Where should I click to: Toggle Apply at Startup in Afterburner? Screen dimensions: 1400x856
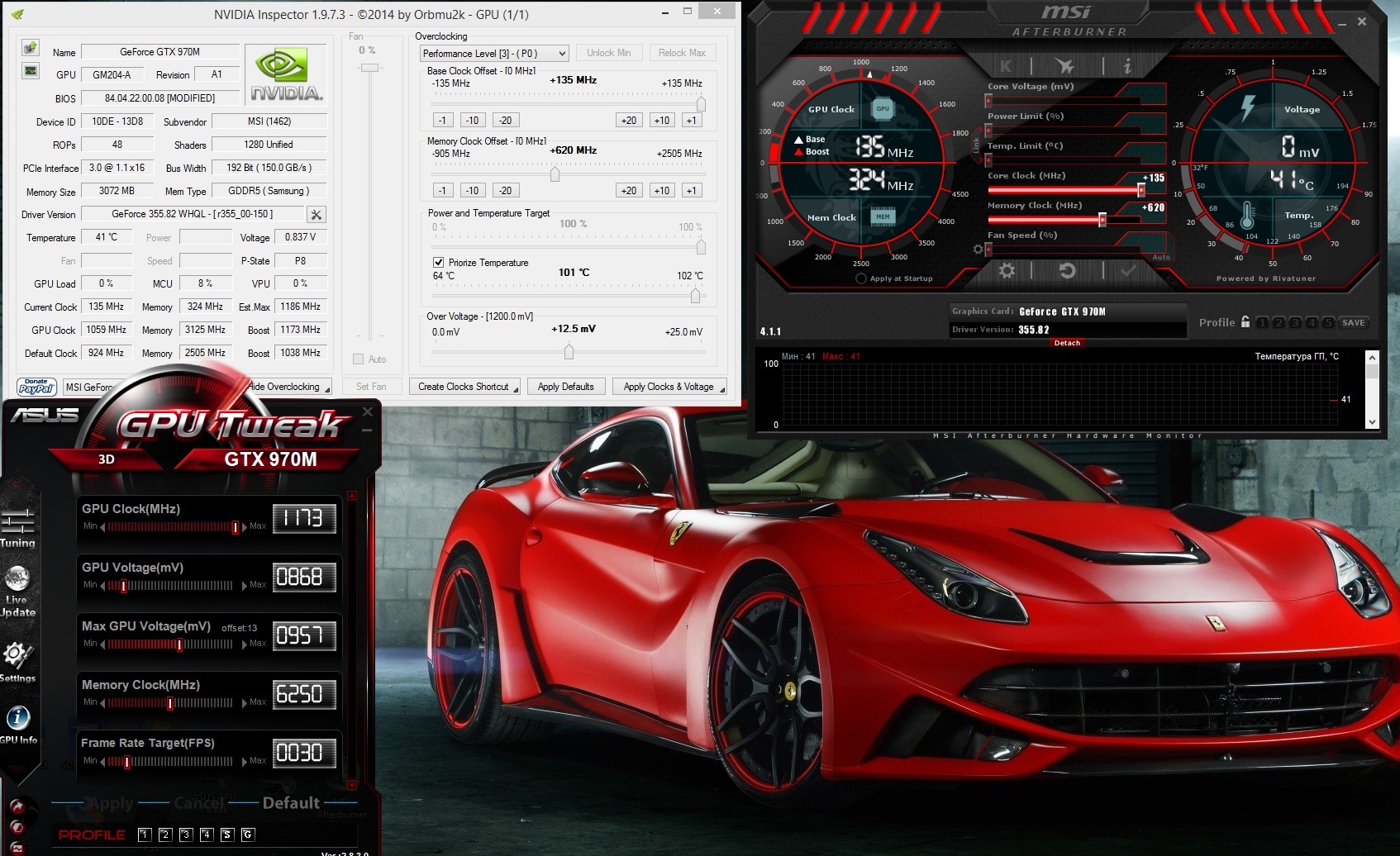pyautogui.click(x=861, y=278)
